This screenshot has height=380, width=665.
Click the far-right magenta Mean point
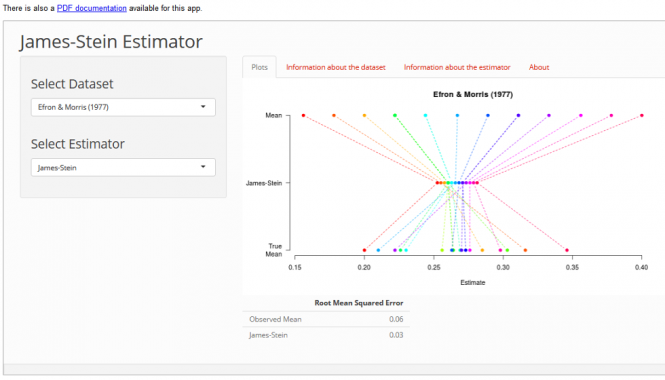coord(642,115)
